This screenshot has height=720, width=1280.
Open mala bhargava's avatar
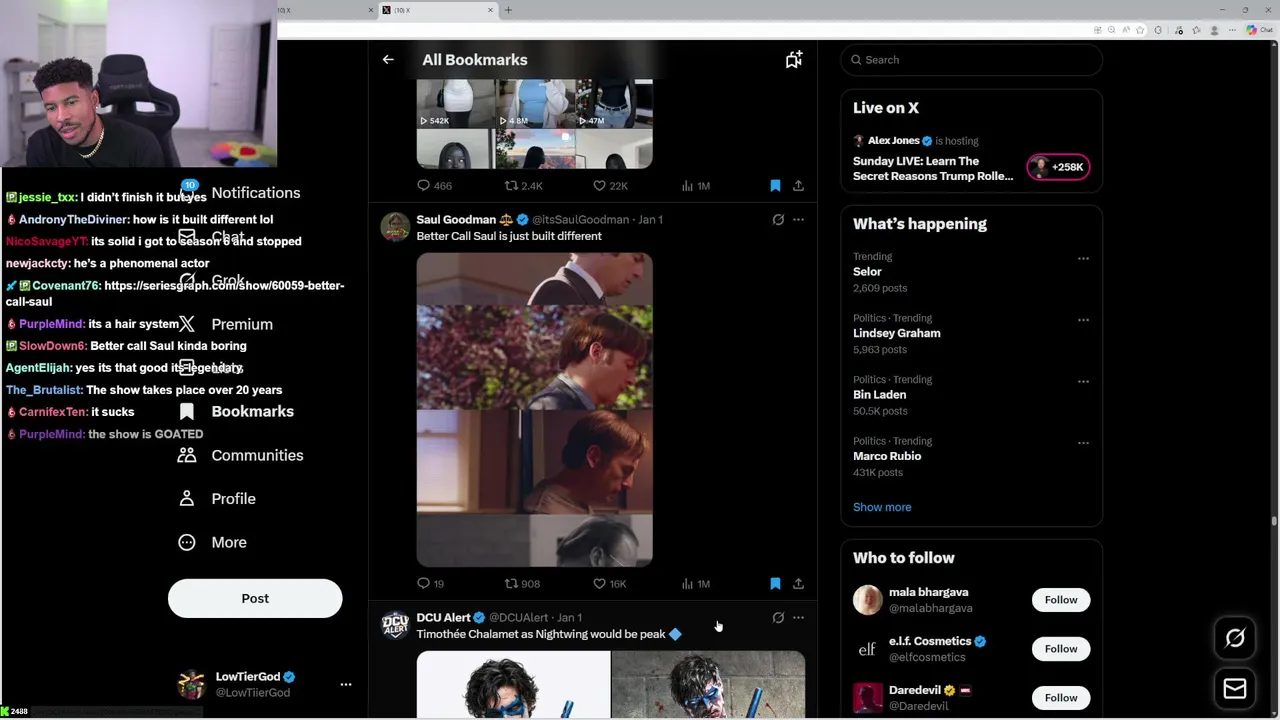click(x=868, y=600)
